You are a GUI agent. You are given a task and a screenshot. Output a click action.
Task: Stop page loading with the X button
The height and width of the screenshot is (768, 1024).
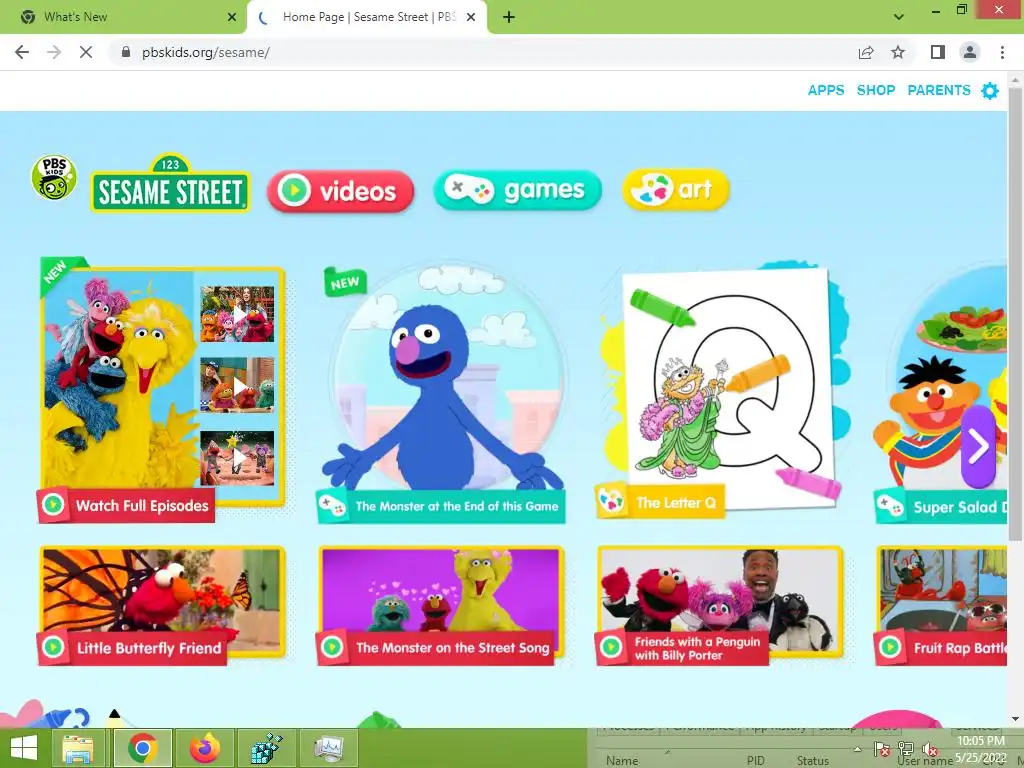[86, 52]
